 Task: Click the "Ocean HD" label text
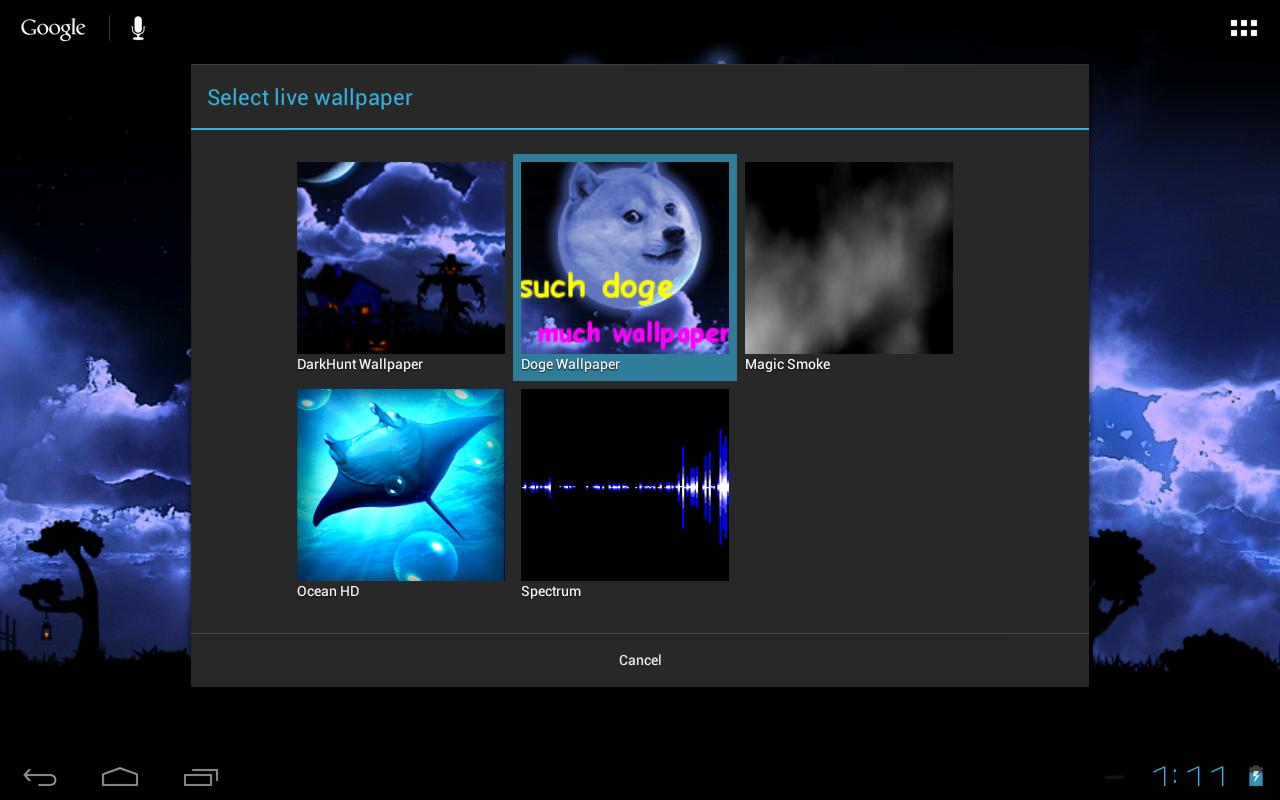(328, 591)
